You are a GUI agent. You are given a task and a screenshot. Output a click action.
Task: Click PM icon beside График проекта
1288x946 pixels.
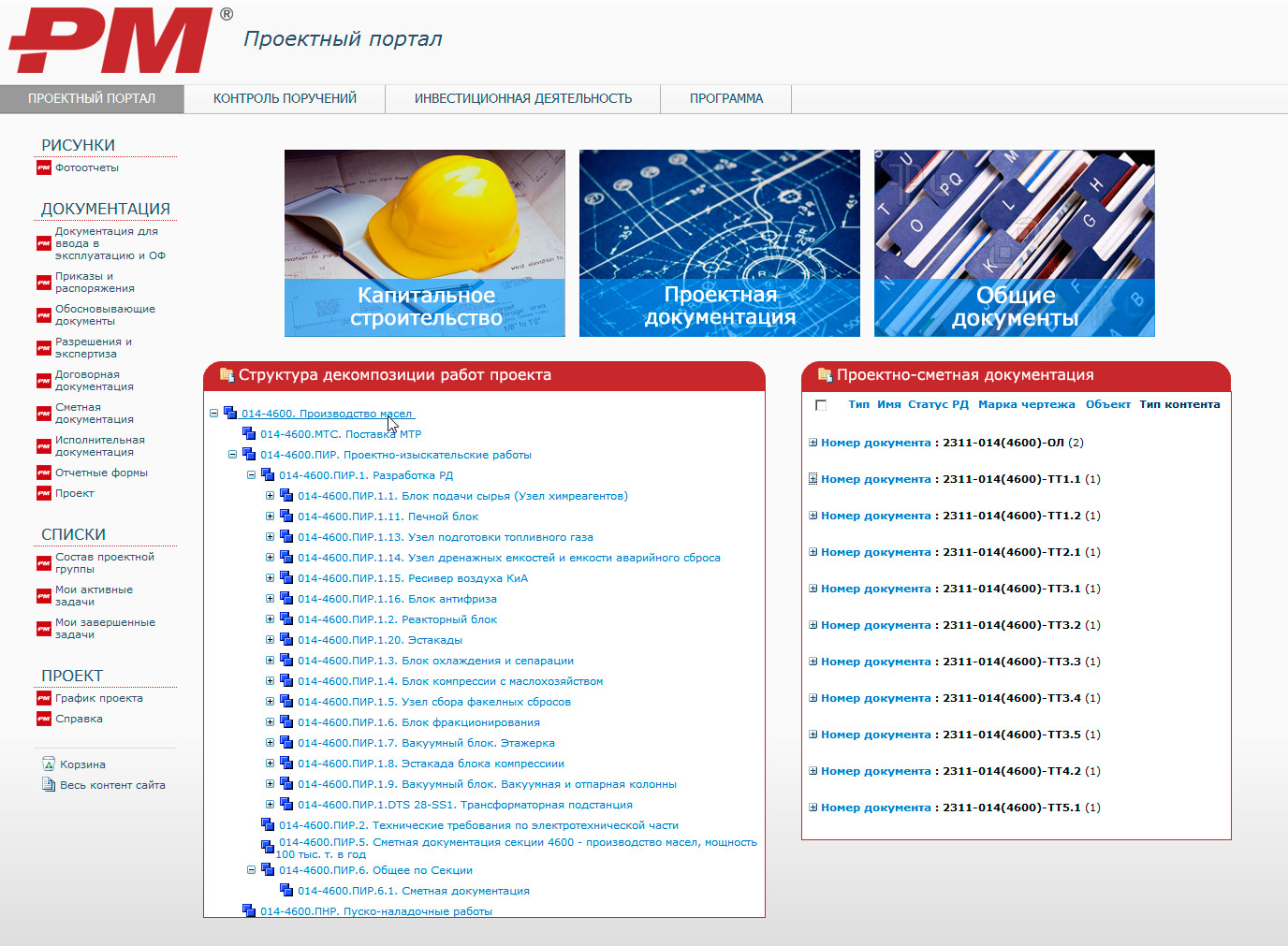coord(44,698)
